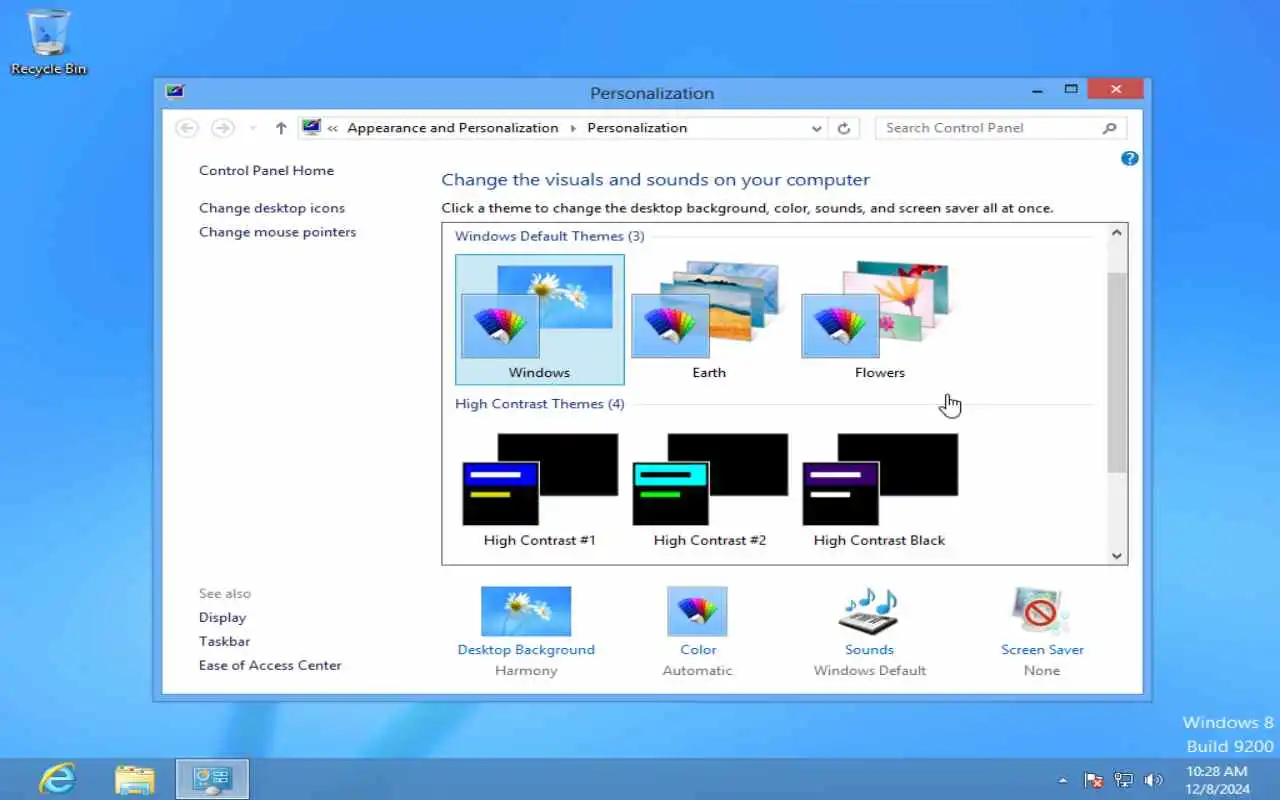
Task: Click the theme list scroll-up arrow
Action: 1117,233
